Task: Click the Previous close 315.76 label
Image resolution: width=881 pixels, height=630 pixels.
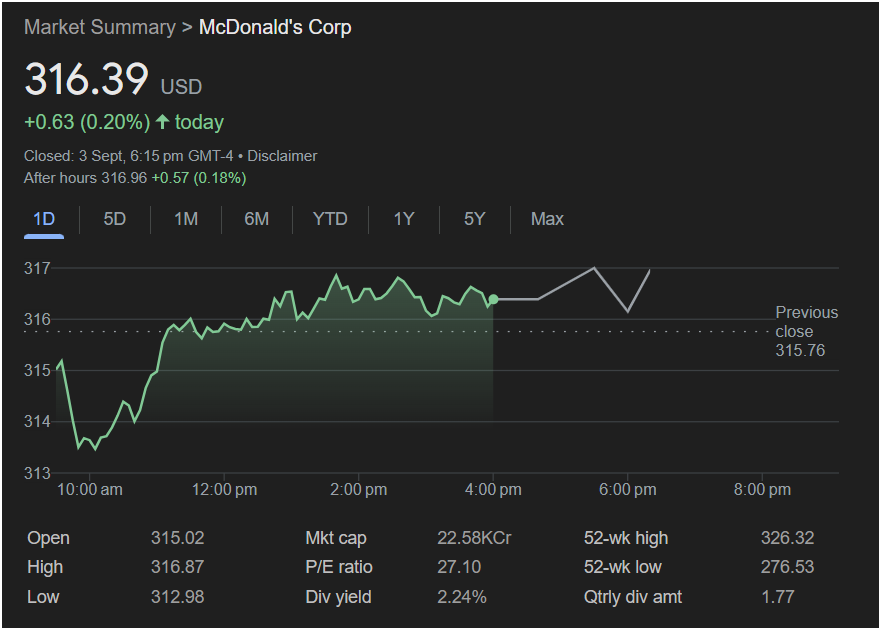Action: coord(807,332)
